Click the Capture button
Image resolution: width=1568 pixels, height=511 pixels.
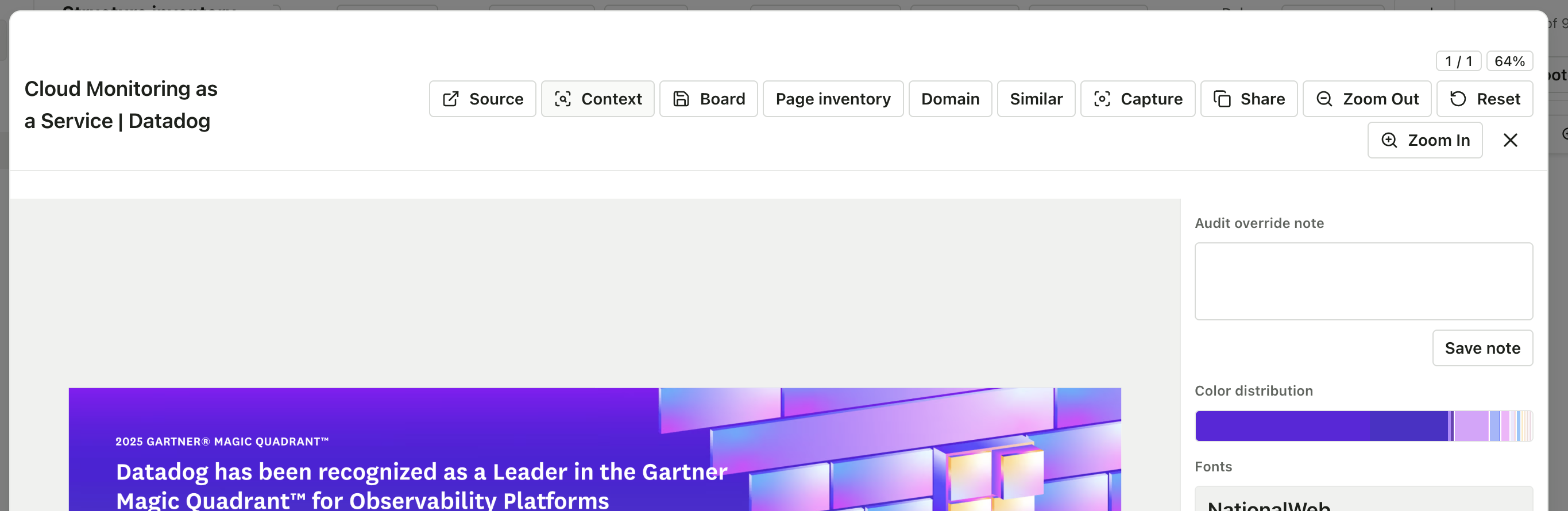[x=1138, y=99]
